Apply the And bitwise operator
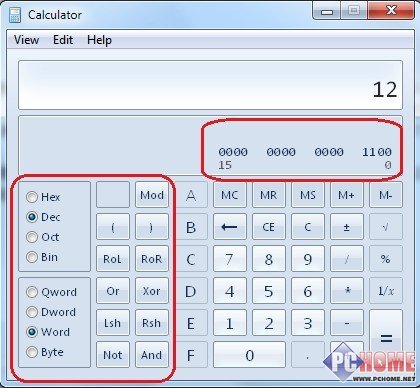The height and width of the screenshot is (388, 420). tap(152, 355)
